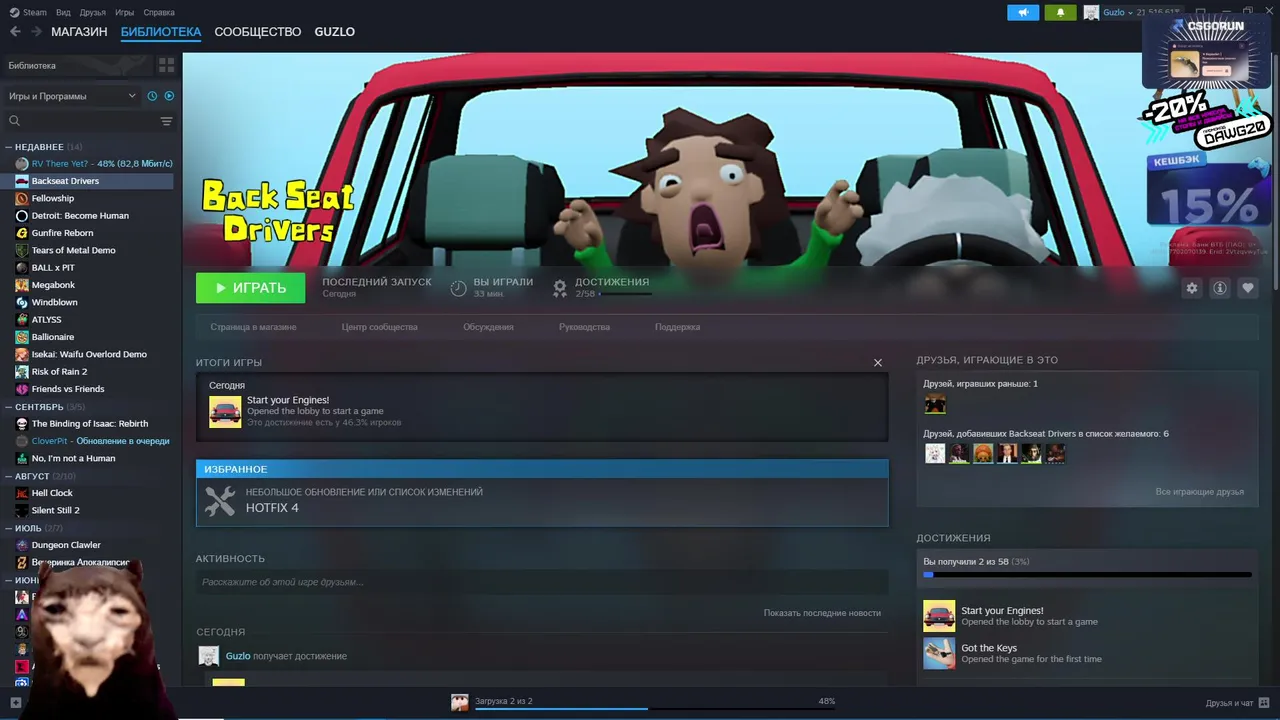Toggle the recent activity clock filter
1280x720 pixels.
pyautogui.click(x=152, y=96)
